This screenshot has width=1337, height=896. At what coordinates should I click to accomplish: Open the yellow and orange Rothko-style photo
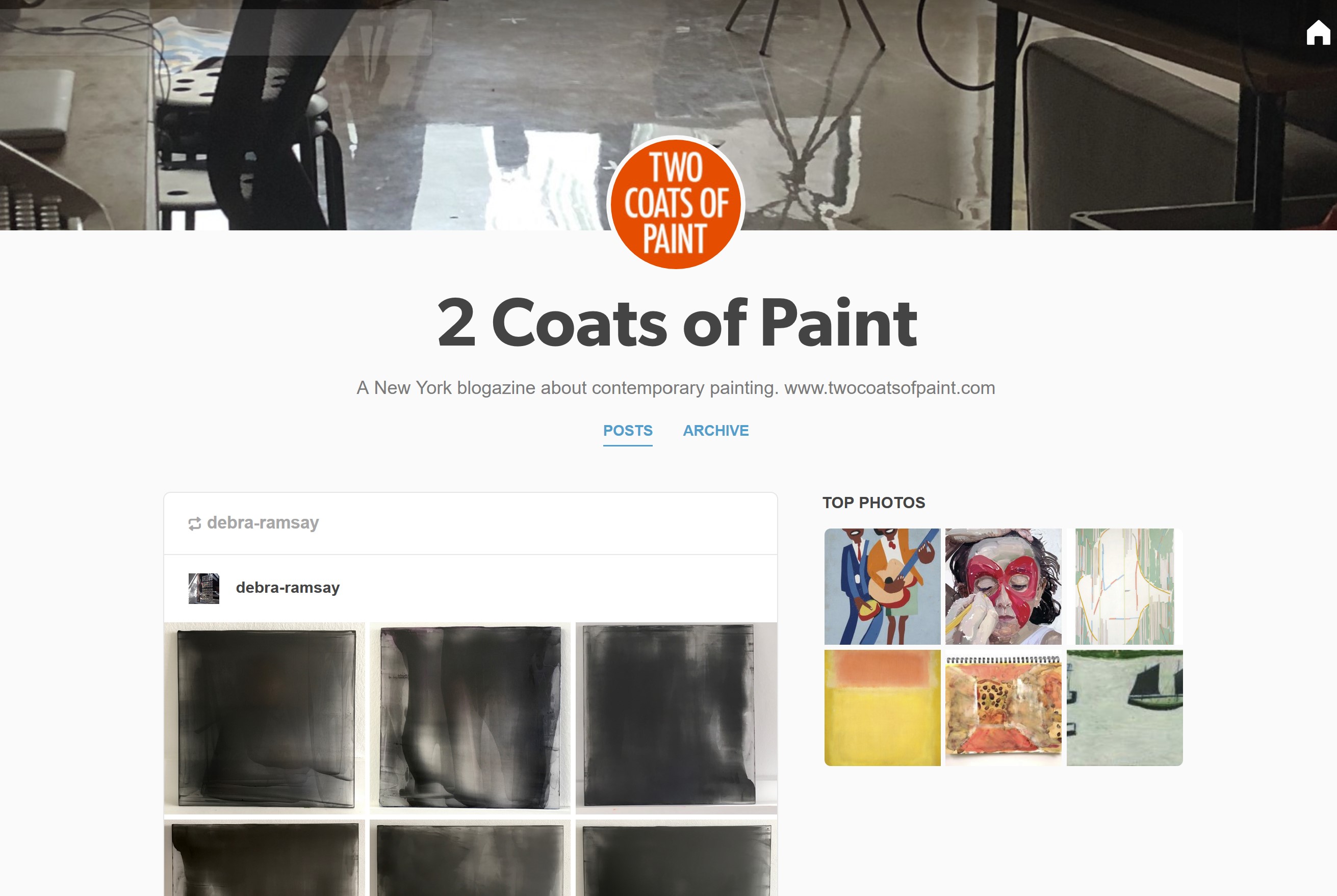882,707
